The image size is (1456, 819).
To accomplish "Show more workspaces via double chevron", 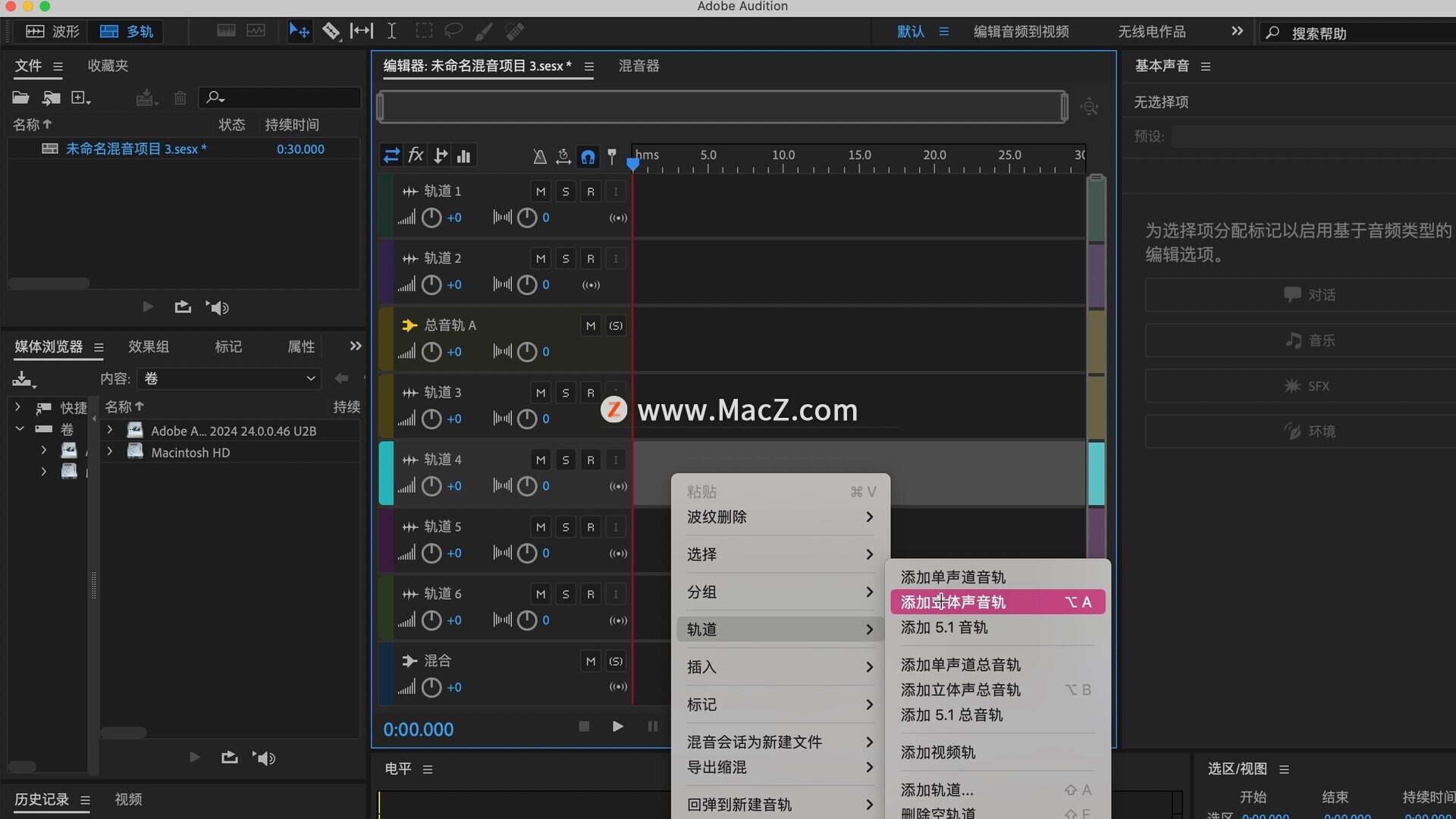I will [1237, 31].
